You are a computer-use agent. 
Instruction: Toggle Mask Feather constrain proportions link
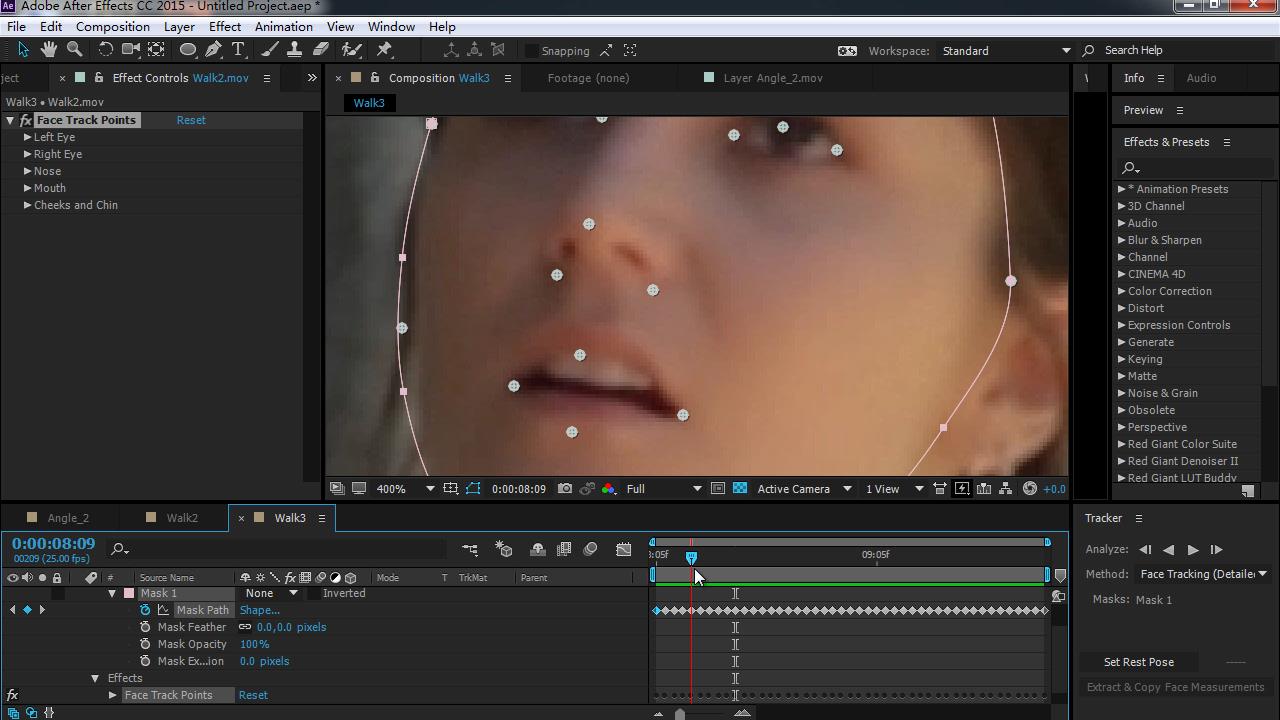tap(245, 627)
